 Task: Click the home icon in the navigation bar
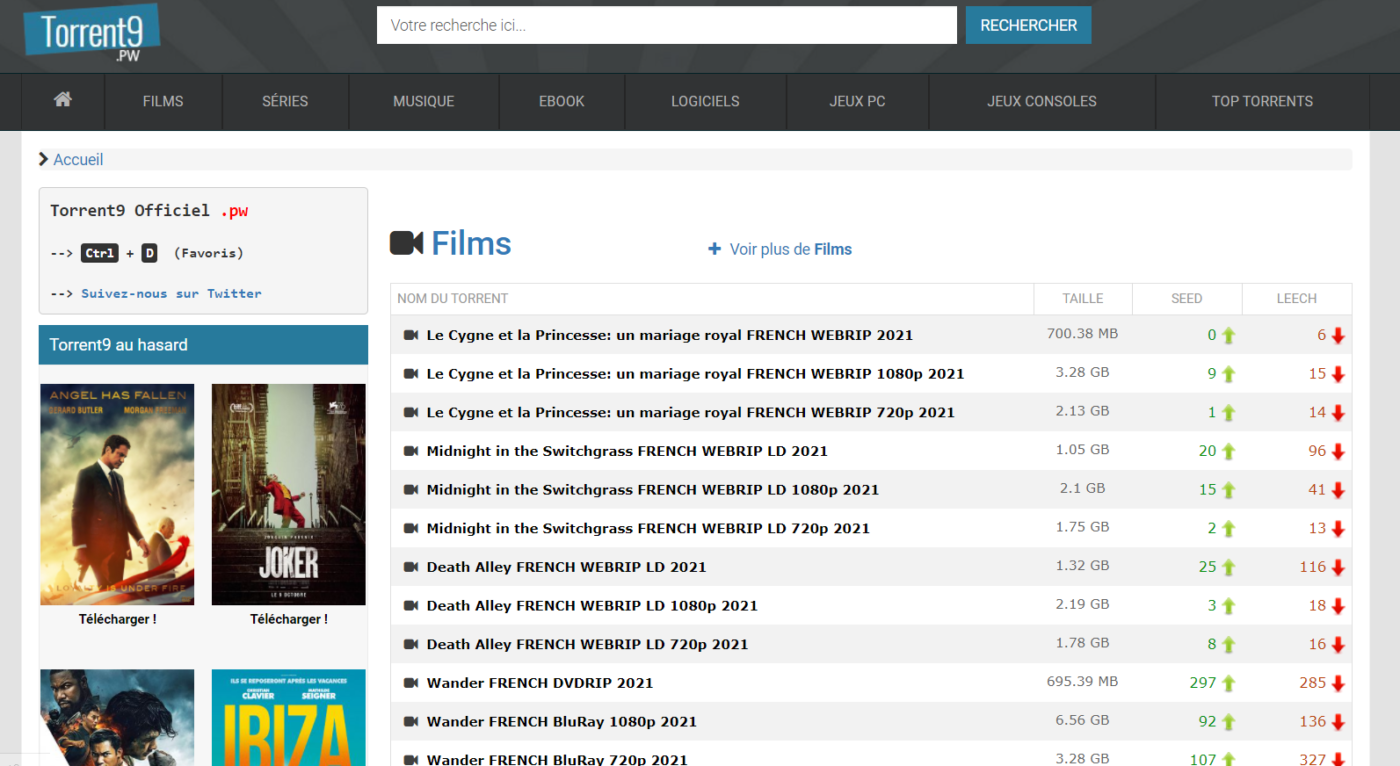[63, 100]
